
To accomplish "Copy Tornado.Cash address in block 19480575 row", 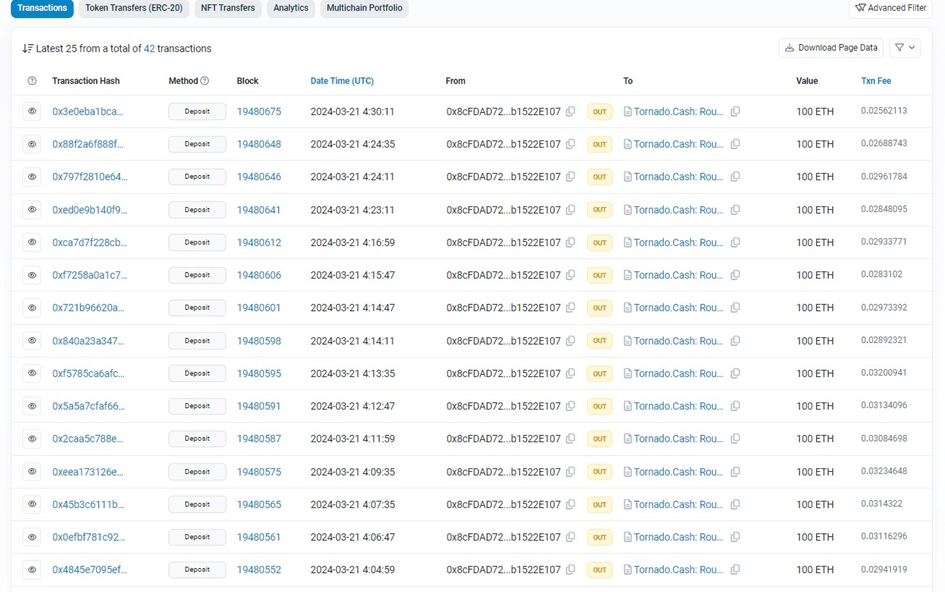I will click(735, 471).
